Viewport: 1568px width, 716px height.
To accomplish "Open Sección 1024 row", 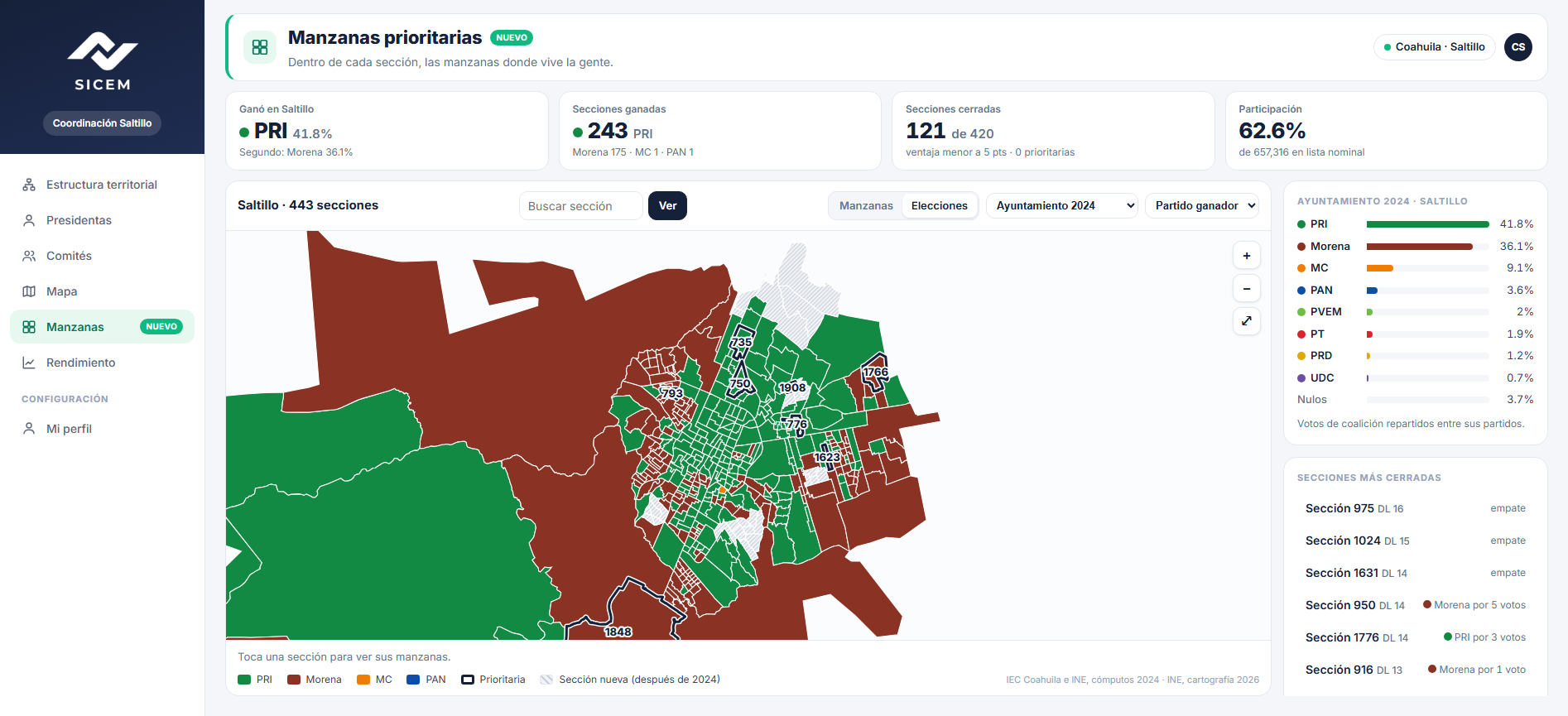I will pos(1415,541).
